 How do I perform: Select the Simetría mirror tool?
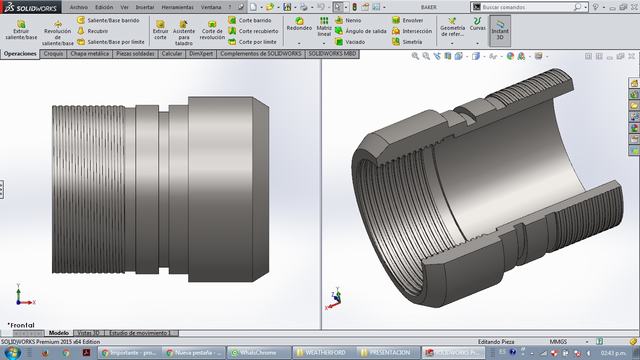click(407, 42)
